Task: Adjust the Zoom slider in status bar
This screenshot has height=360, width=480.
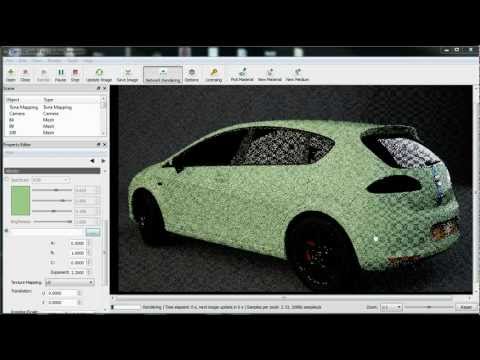Action: coord(429,307)
